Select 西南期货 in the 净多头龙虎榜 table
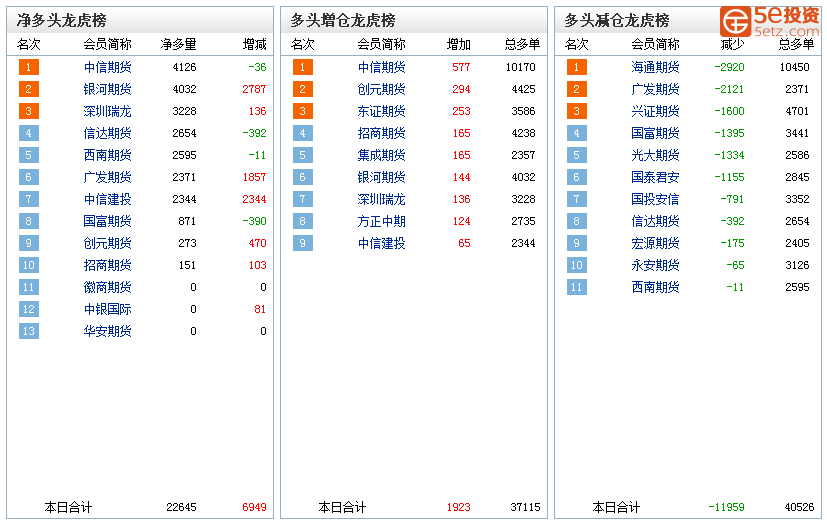This screenshot has height=524, width=827. [x=108, y=156]
